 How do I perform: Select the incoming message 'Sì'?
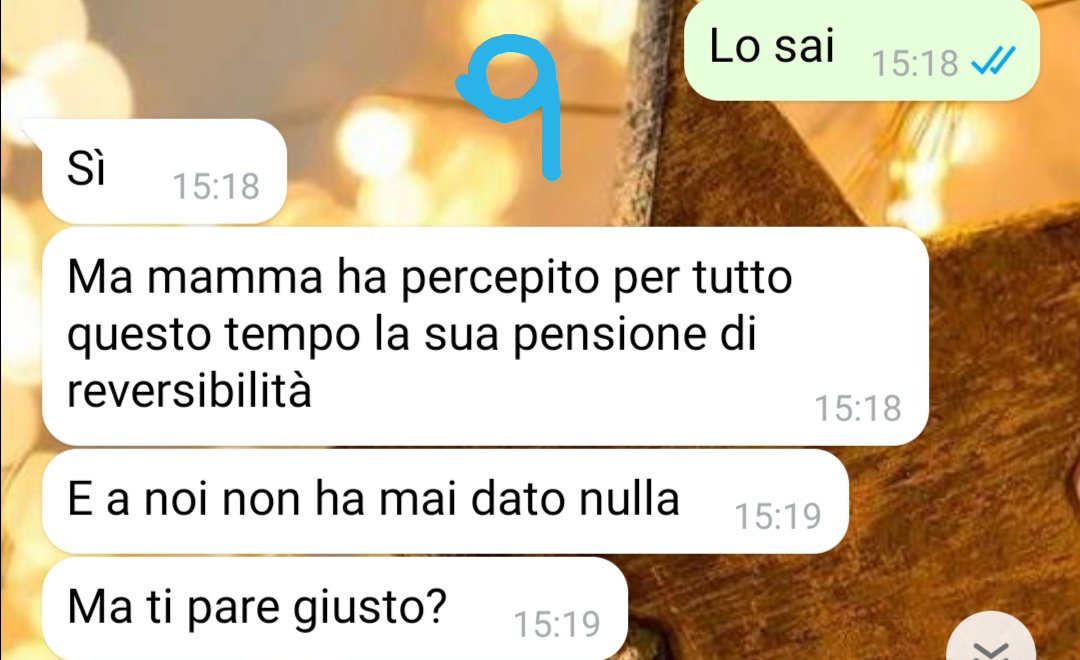pos(164,171)
